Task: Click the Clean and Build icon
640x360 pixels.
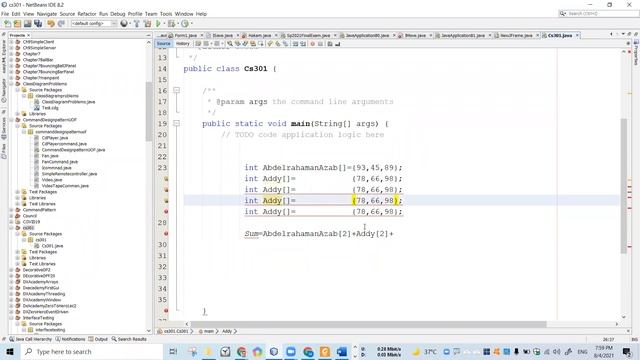Action: coord(147,24)
